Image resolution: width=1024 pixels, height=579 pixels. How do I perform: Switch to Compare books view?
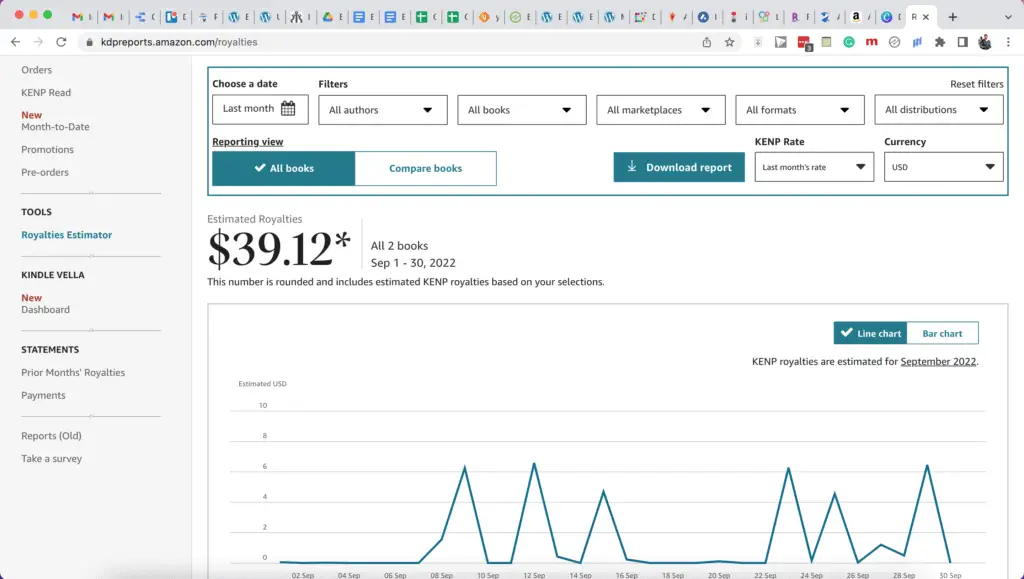[x=425, y=168]
